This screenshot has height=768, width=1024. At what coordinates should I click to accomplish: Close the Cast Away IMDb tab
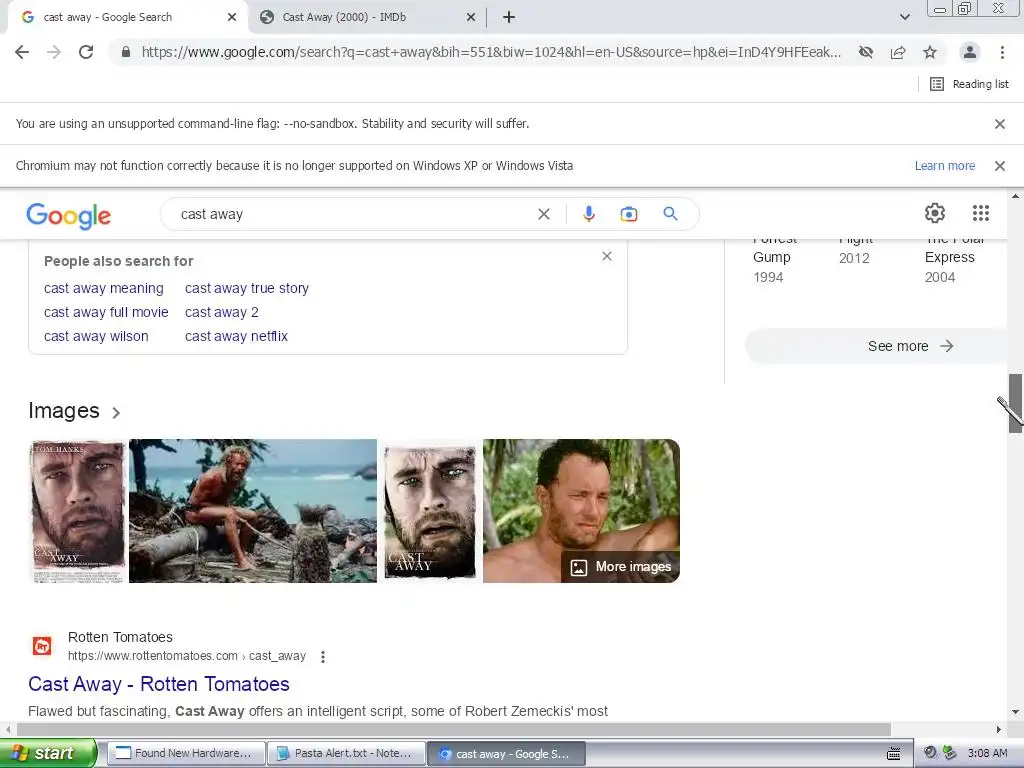click(x=471, y=18)
